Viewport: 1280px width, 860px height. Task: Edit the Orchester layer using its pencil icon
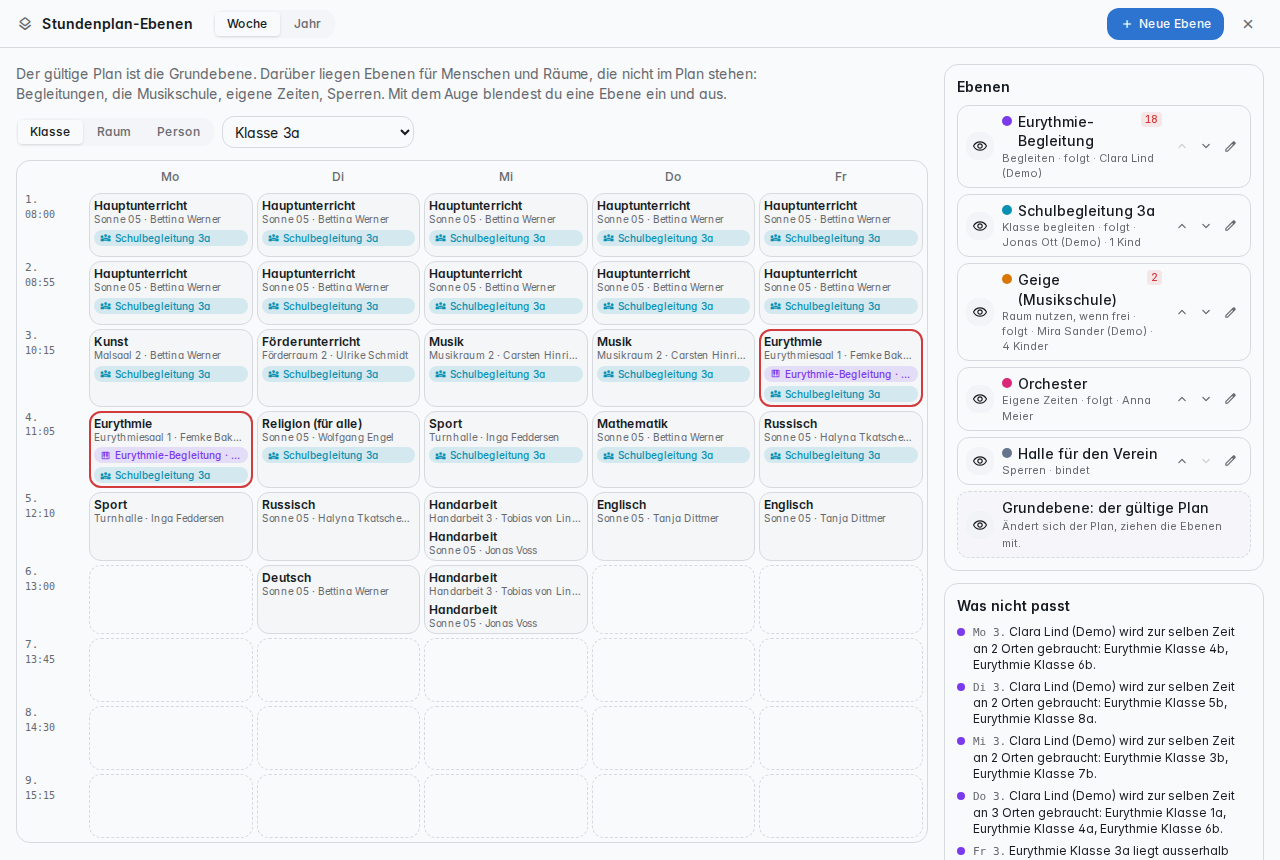pos(1230,399)
